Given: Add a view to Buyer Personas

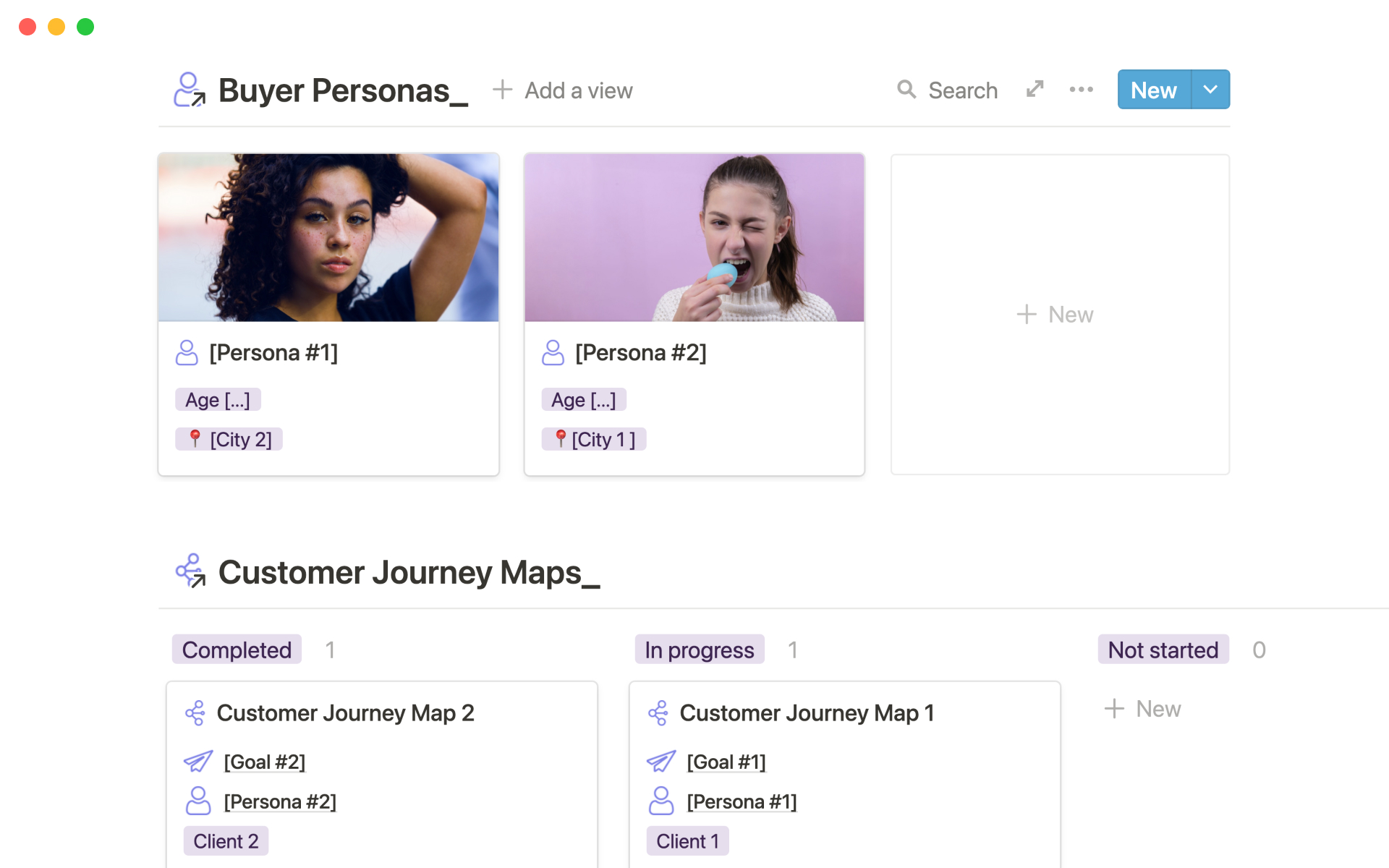Looking at the screenshot, I should tap(563, 90).
